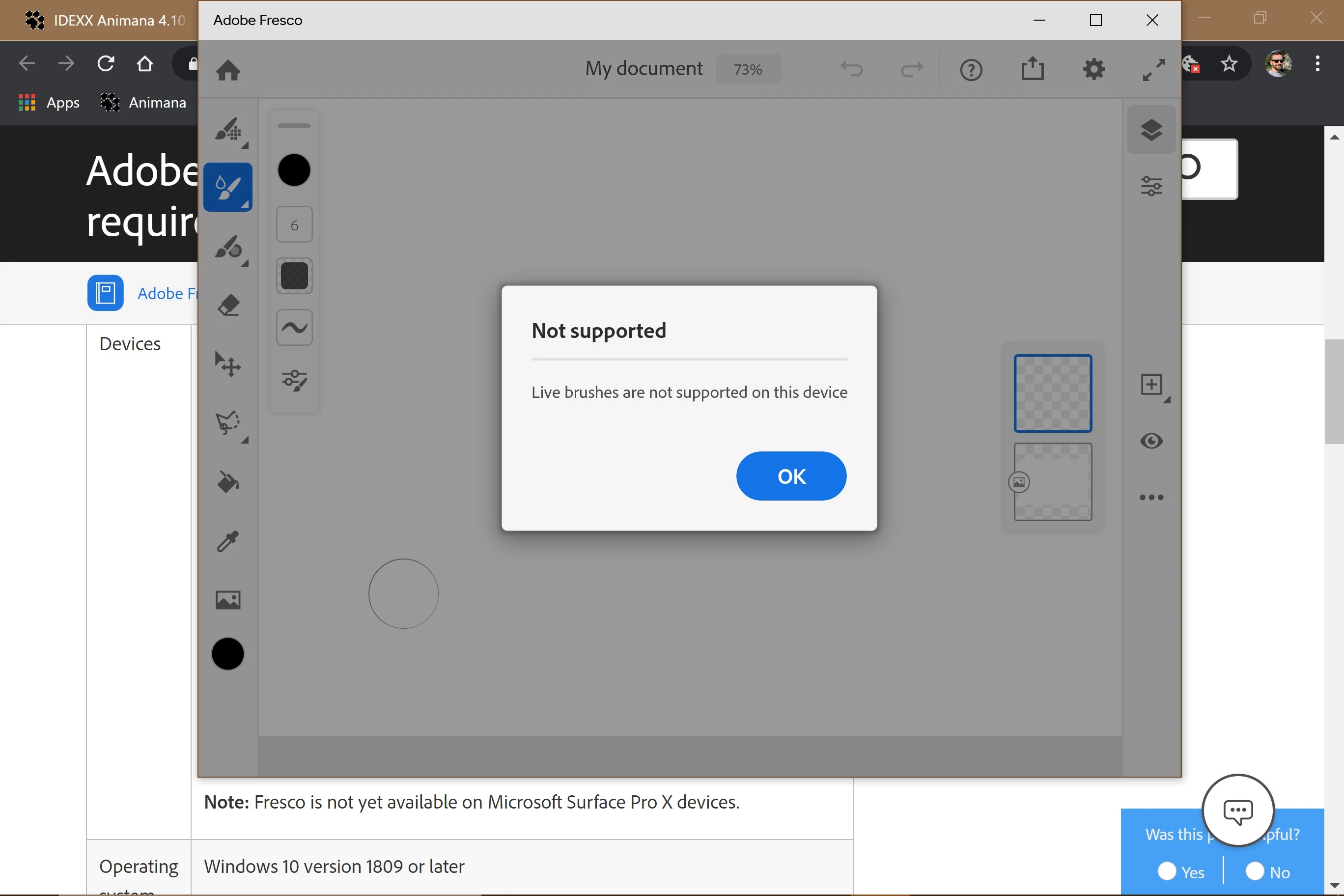Open app settings gear icon
The width and height of the screenshot is (1344, 896).
click(x=1093, y=69)
